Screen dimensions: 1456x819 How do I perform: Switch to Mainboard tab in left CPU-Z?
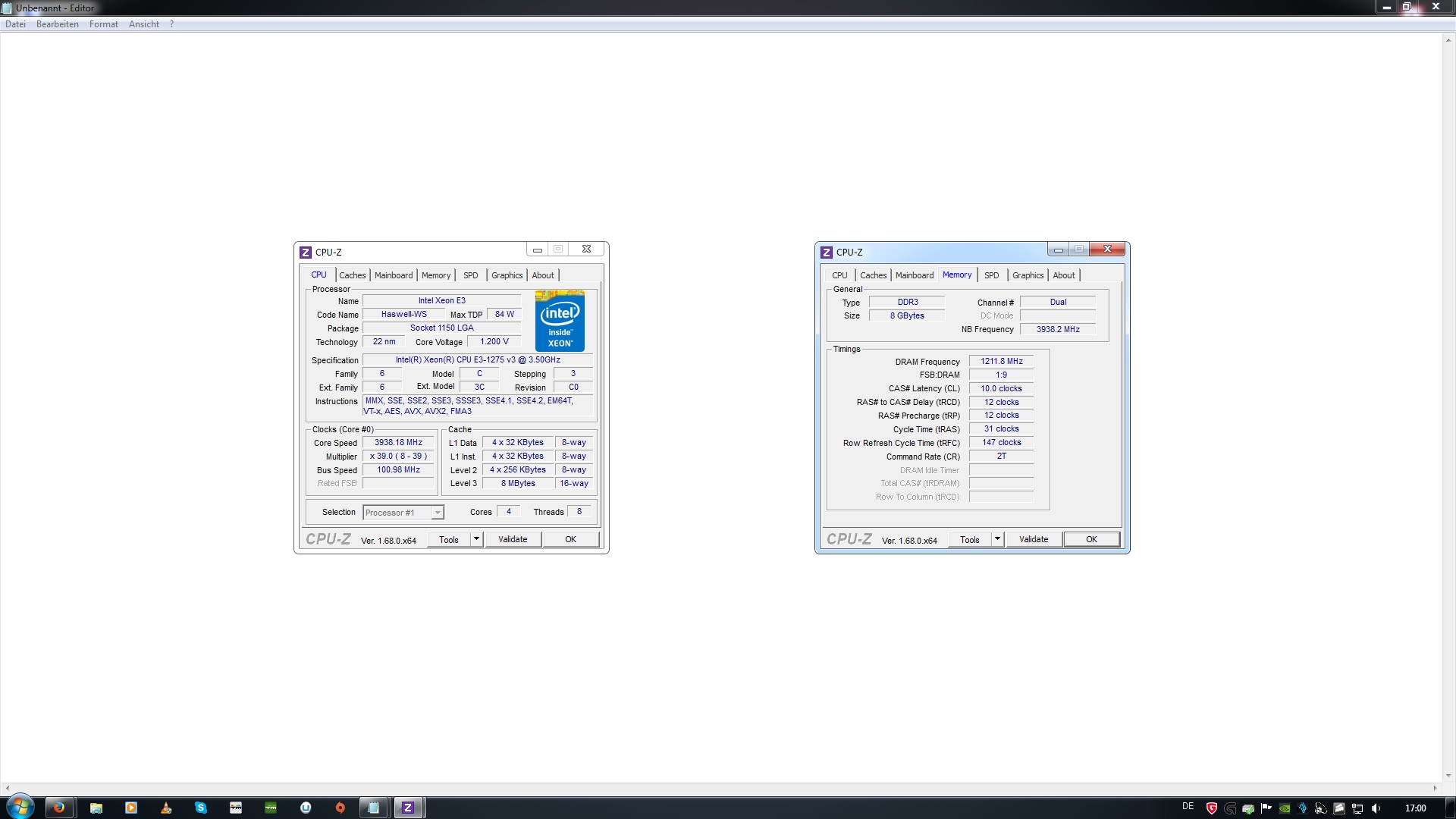pyautogui.click(x=394, y=275)
